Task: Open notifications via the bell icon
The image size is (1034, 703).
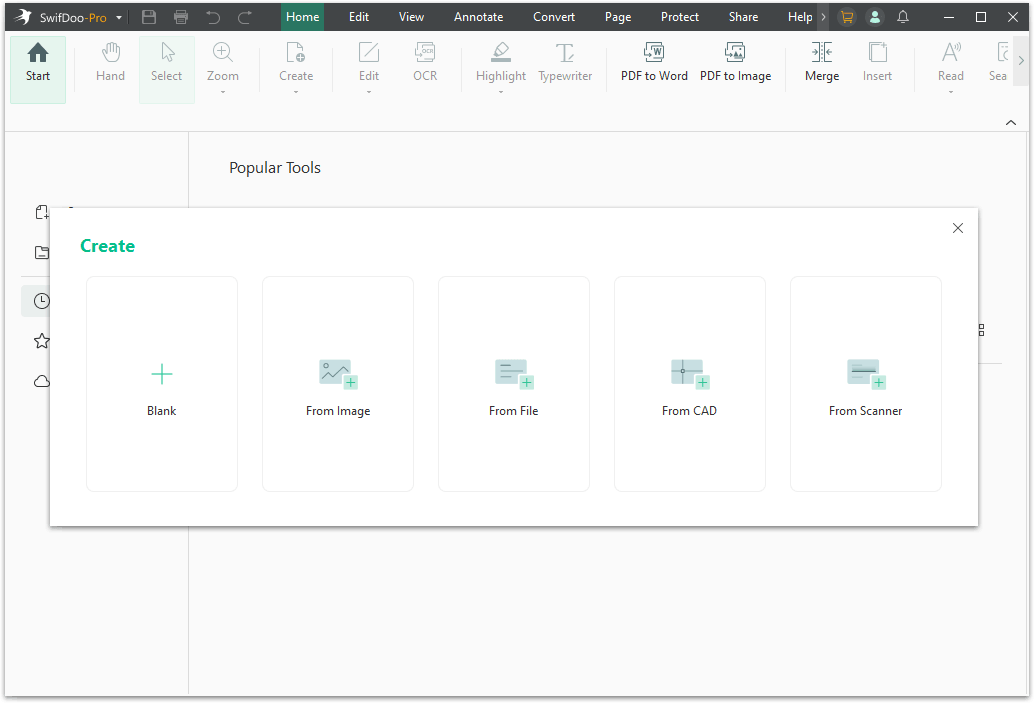Action: (902, 16)
